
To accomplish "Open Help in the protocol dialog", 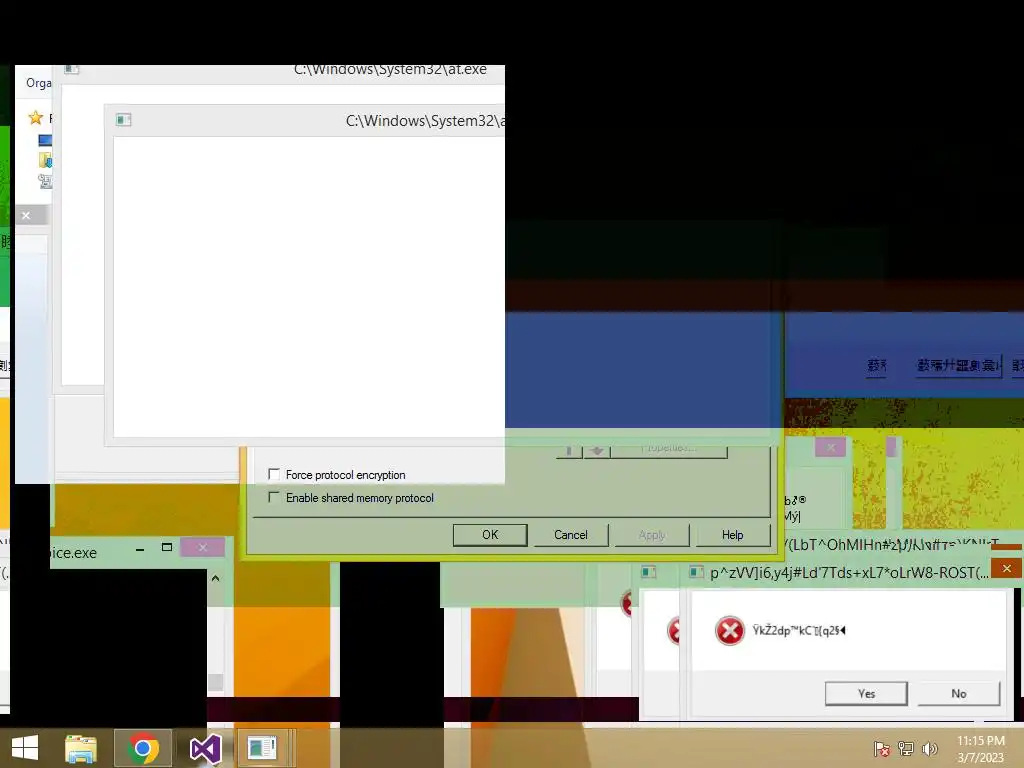I will click(732, 535).
